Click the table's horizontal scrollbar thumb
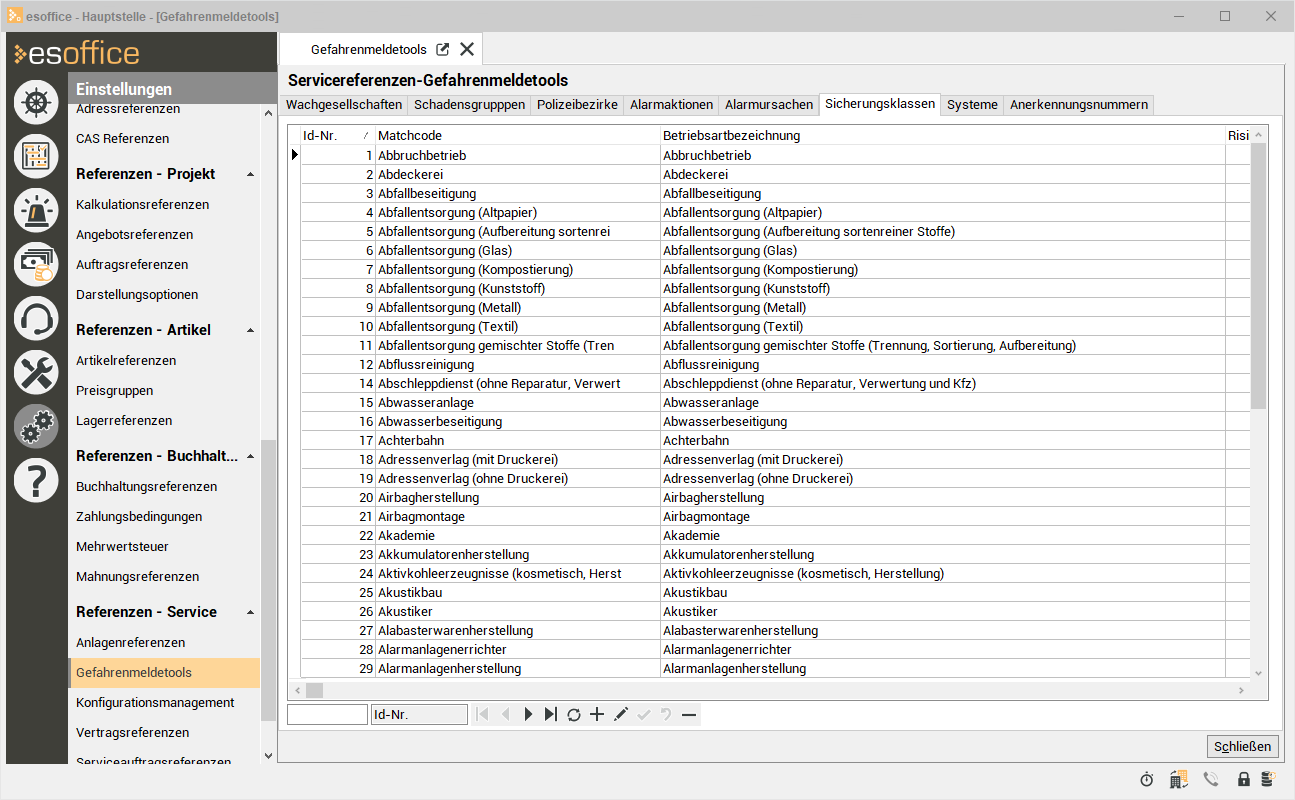Viewport: 1295px width, 800px height. pyautogui.click(x=314, y=690)
